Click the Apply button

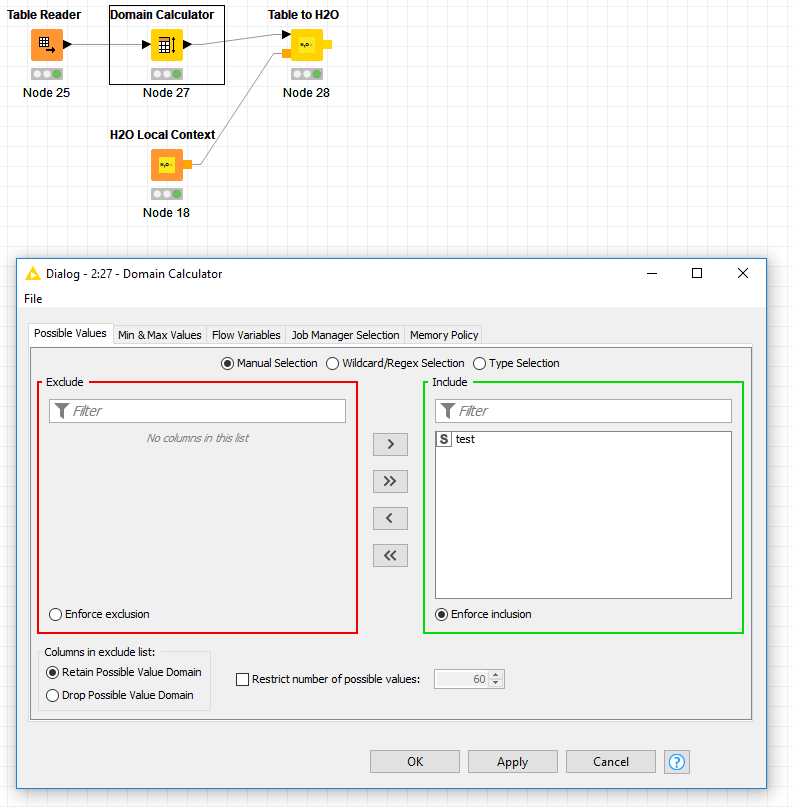512,762
